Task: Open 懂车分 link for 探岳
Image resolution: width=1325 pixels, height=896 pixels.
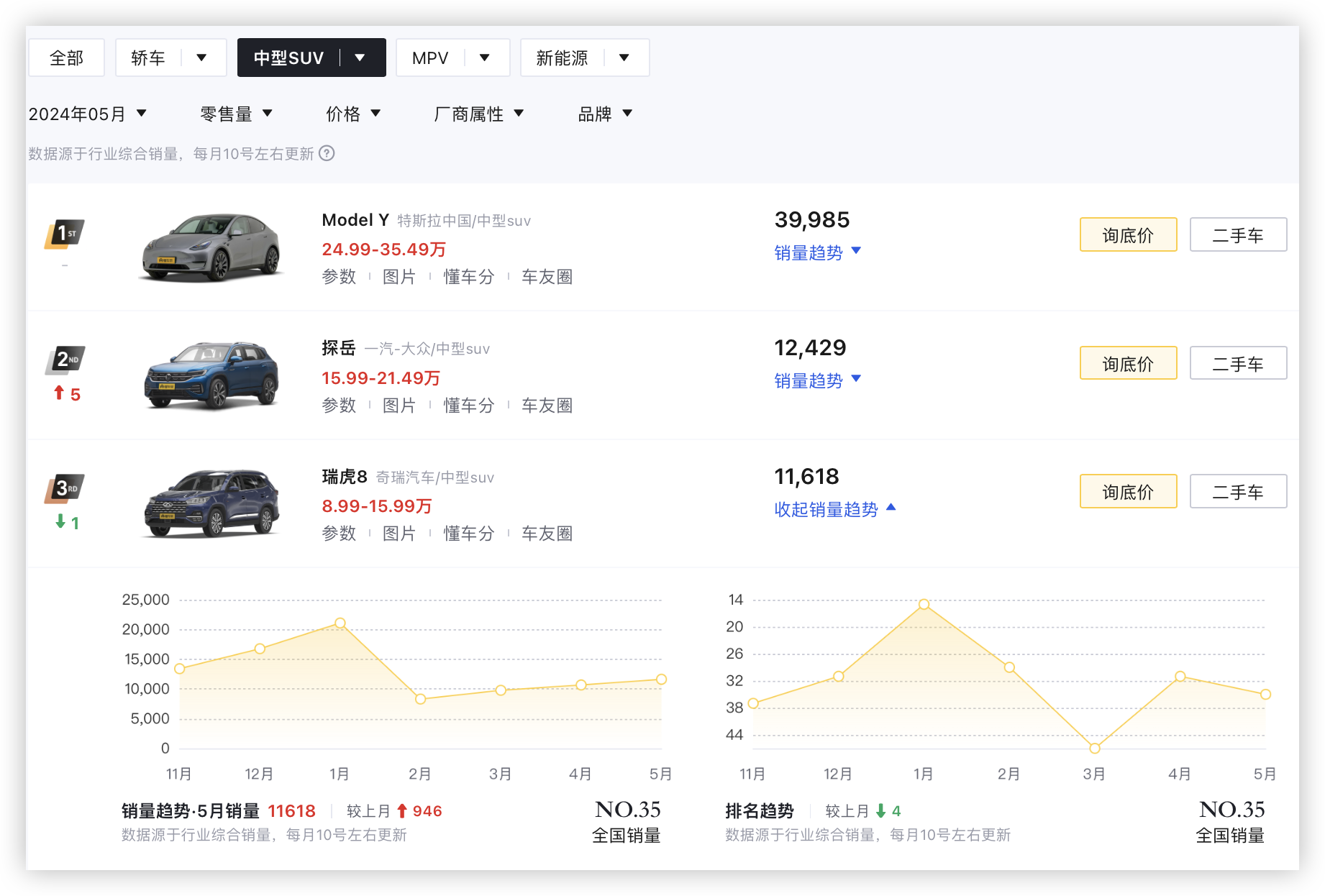Action: click(469, 406)
